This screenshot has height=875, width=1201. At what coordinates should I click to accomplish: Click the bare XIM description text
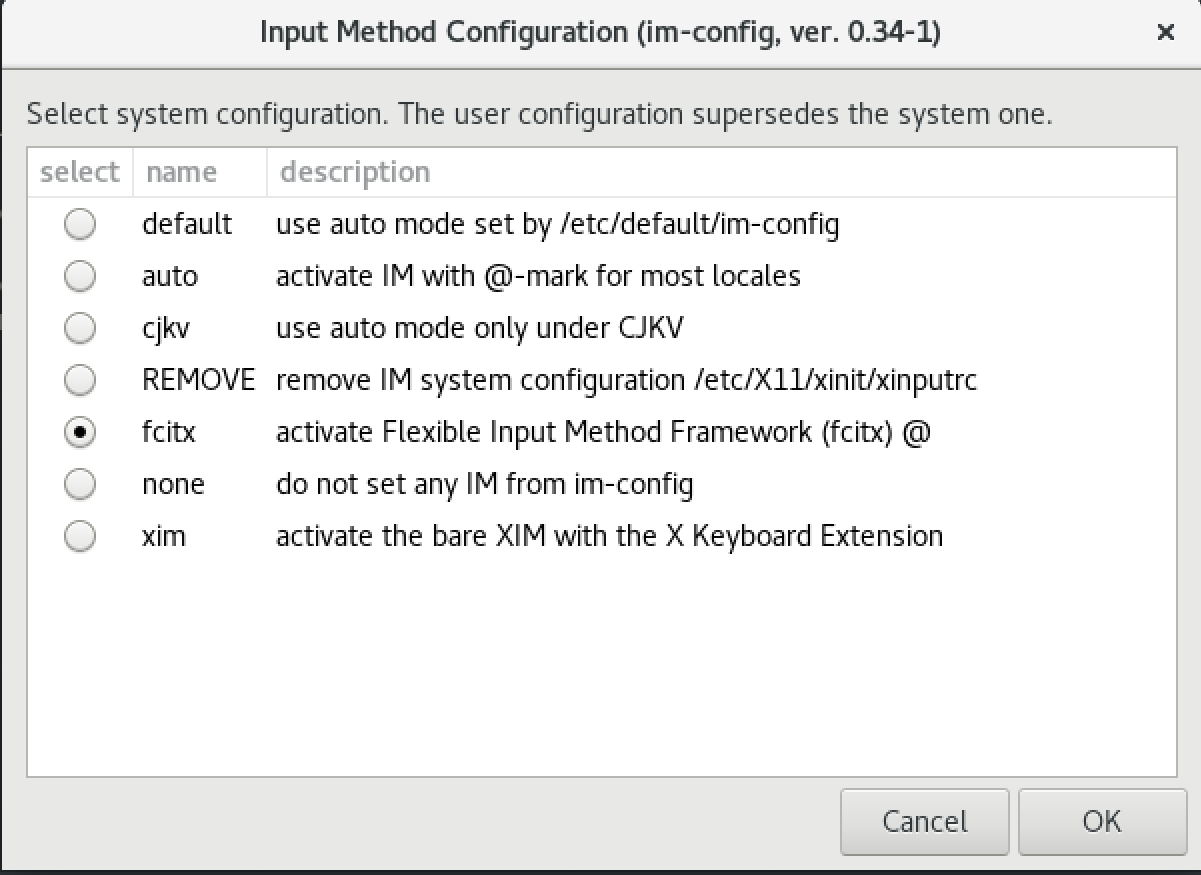click(609, 536)
